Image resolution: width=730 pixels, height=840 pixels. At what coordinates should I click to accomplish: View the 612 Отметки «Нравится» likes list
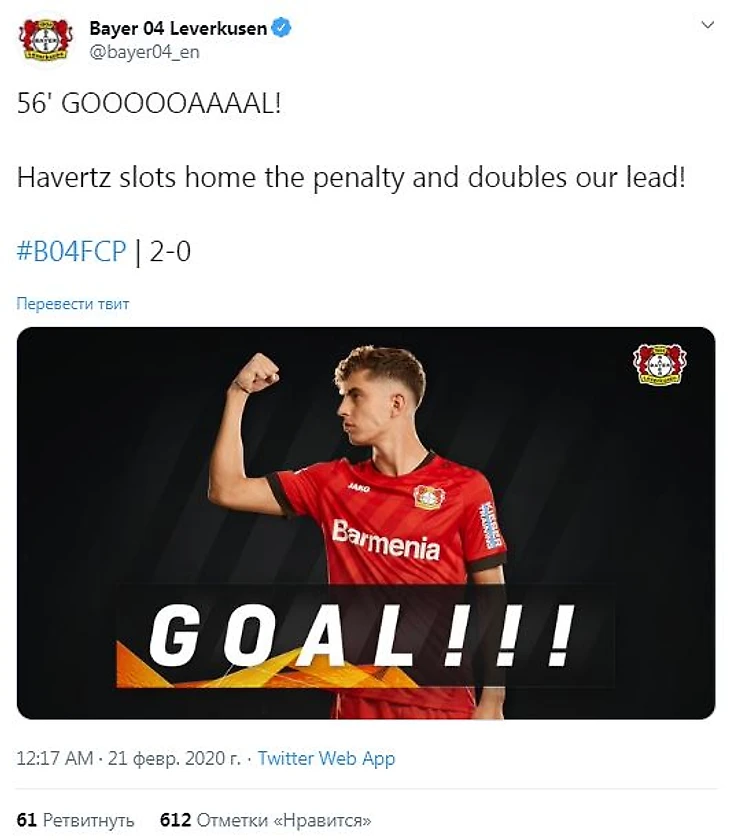click(x=265, y=820)
